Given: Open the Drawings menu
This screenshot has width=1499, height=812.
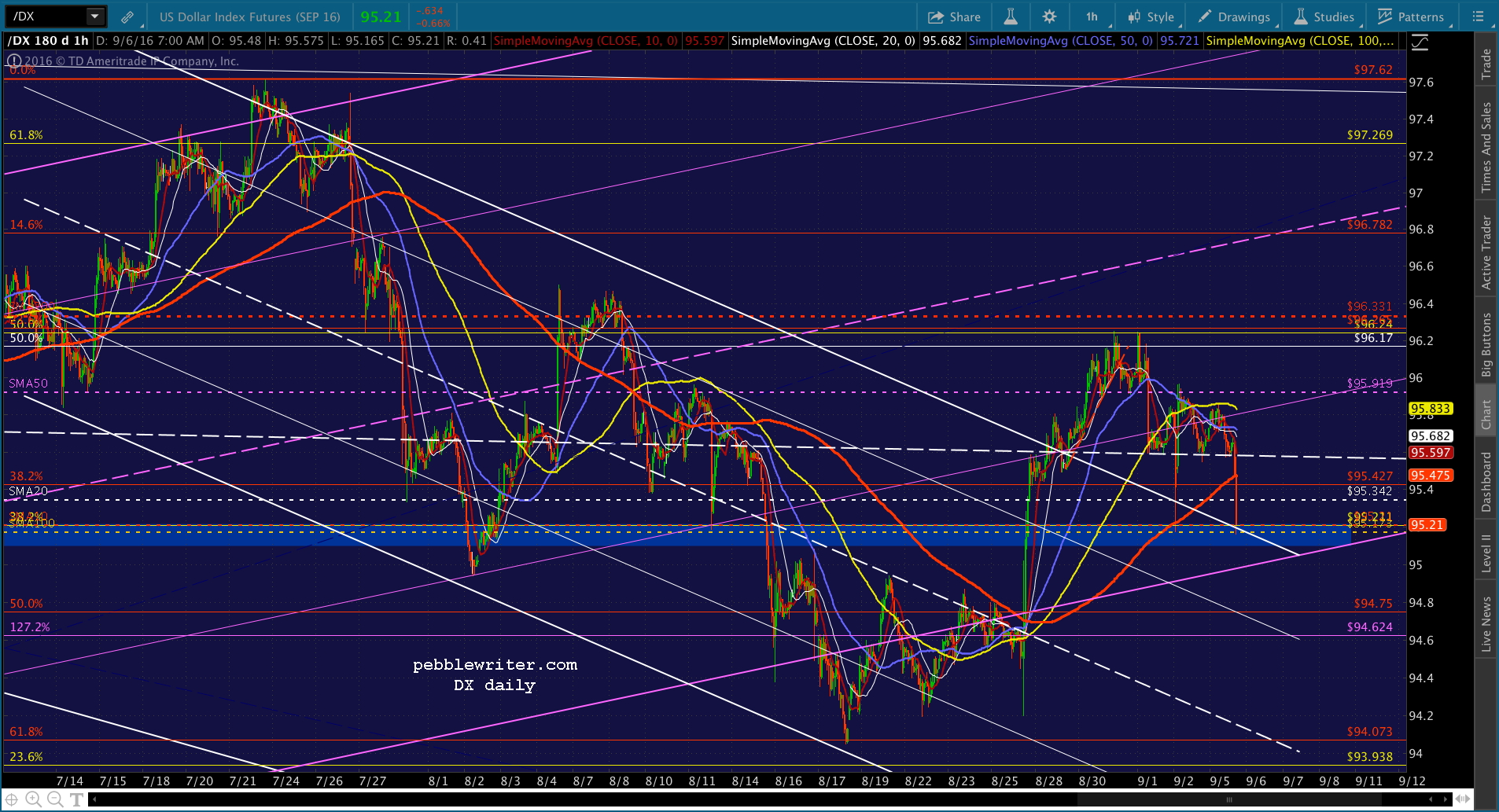Looking at the screenshot, I should click(x=1234, y=17).
